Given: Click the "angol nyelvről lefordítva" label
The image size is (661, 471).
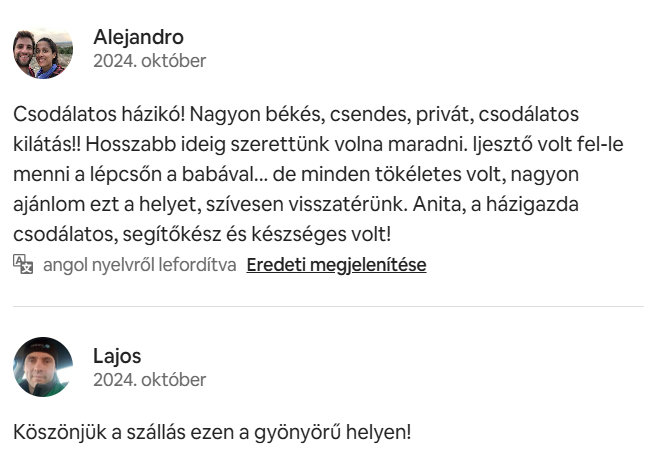Looking at the screenshot, I should click(x=139, y=265).
